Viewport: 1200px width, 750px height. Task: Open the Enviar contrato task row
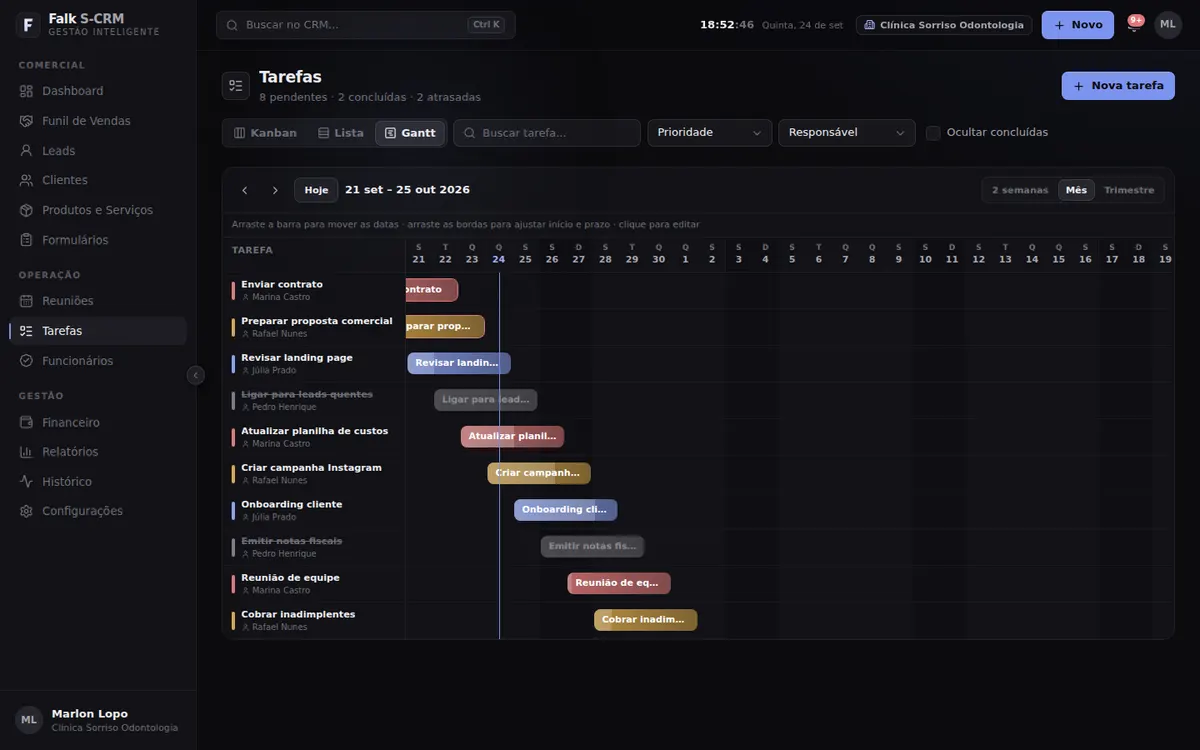pos(314,290)
